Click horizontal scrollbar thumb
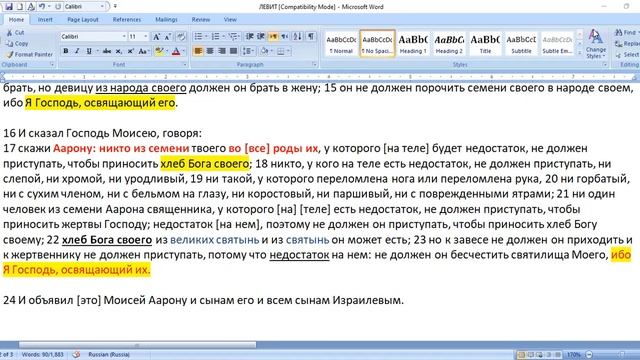Image resolution: width=640 pixels, height=360 pixels. tap(137, 345)
